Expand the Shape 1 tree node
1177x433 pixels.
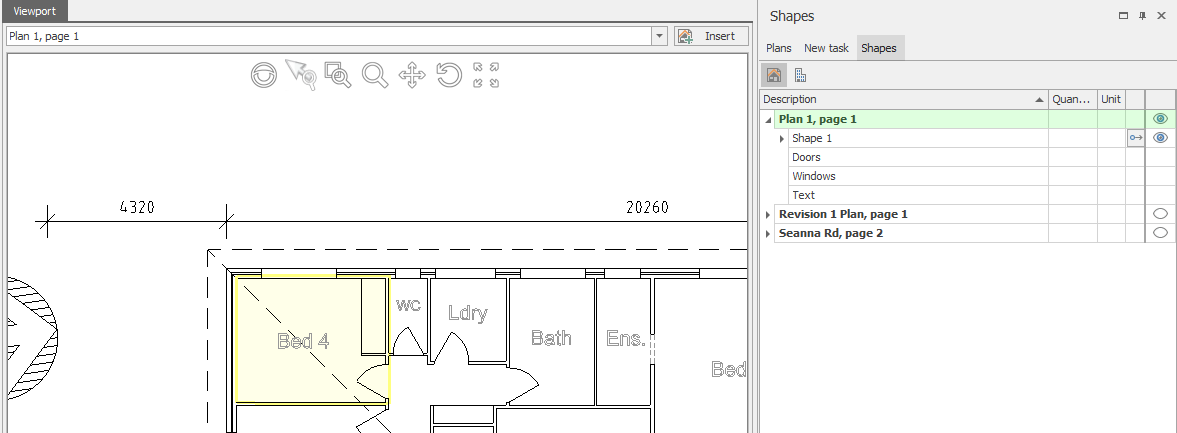coord(782,139)
